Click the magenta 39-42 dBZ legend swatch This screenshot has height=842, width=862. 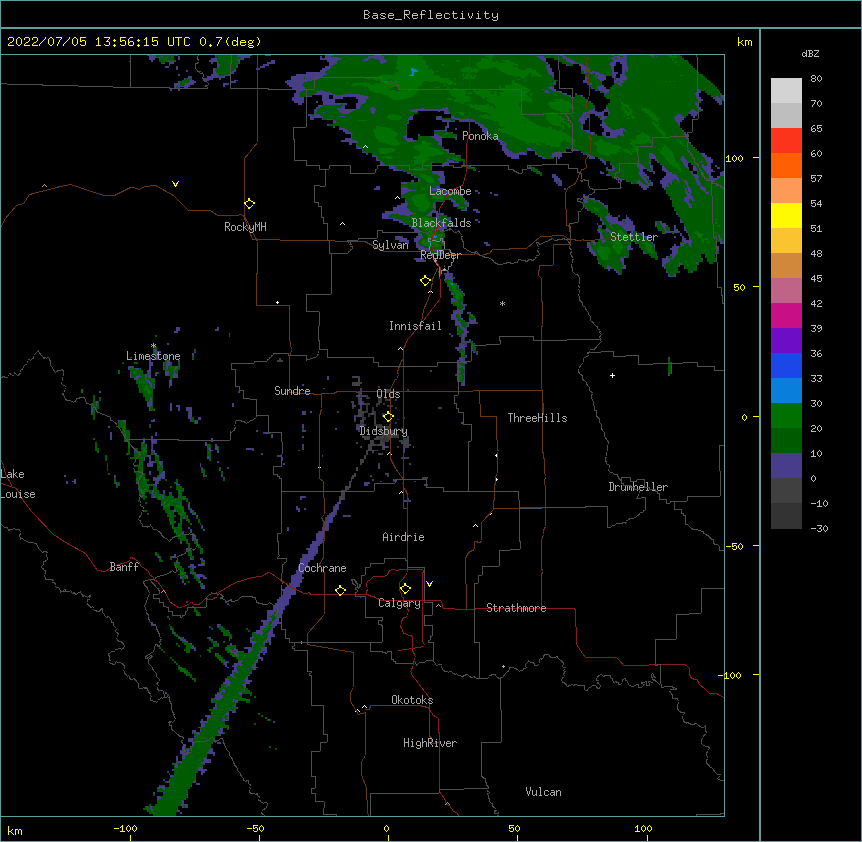pyautogui.click(x=786, y=315)
